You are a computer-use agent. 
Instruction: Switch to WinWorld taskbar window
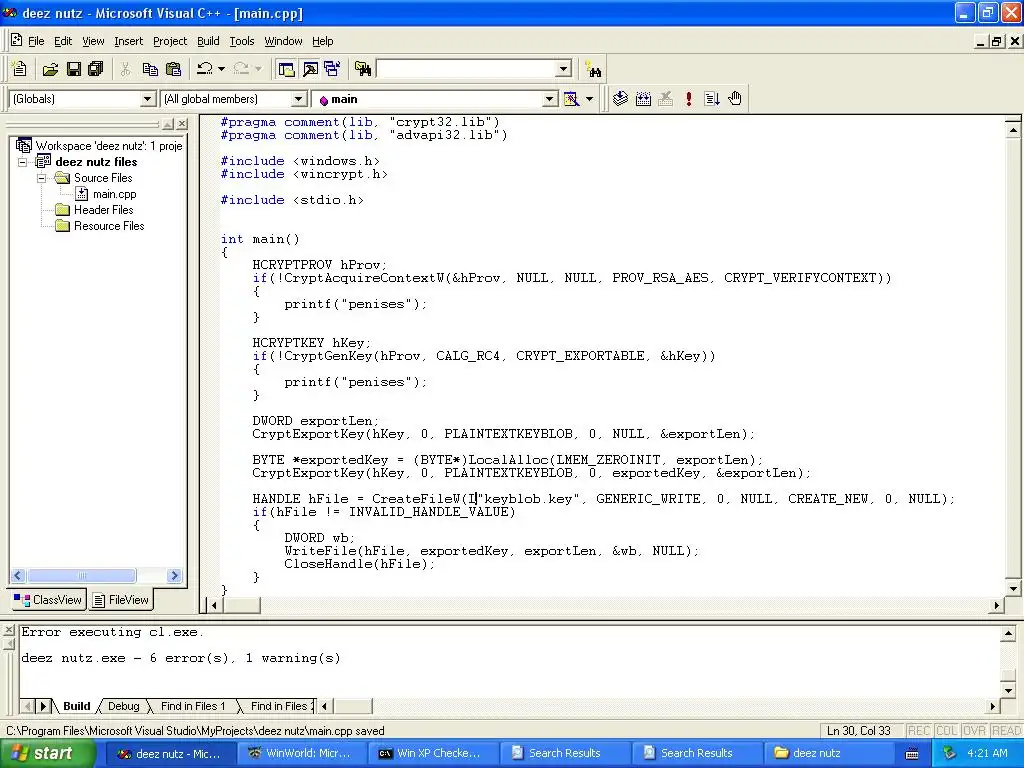click(301, 753)
